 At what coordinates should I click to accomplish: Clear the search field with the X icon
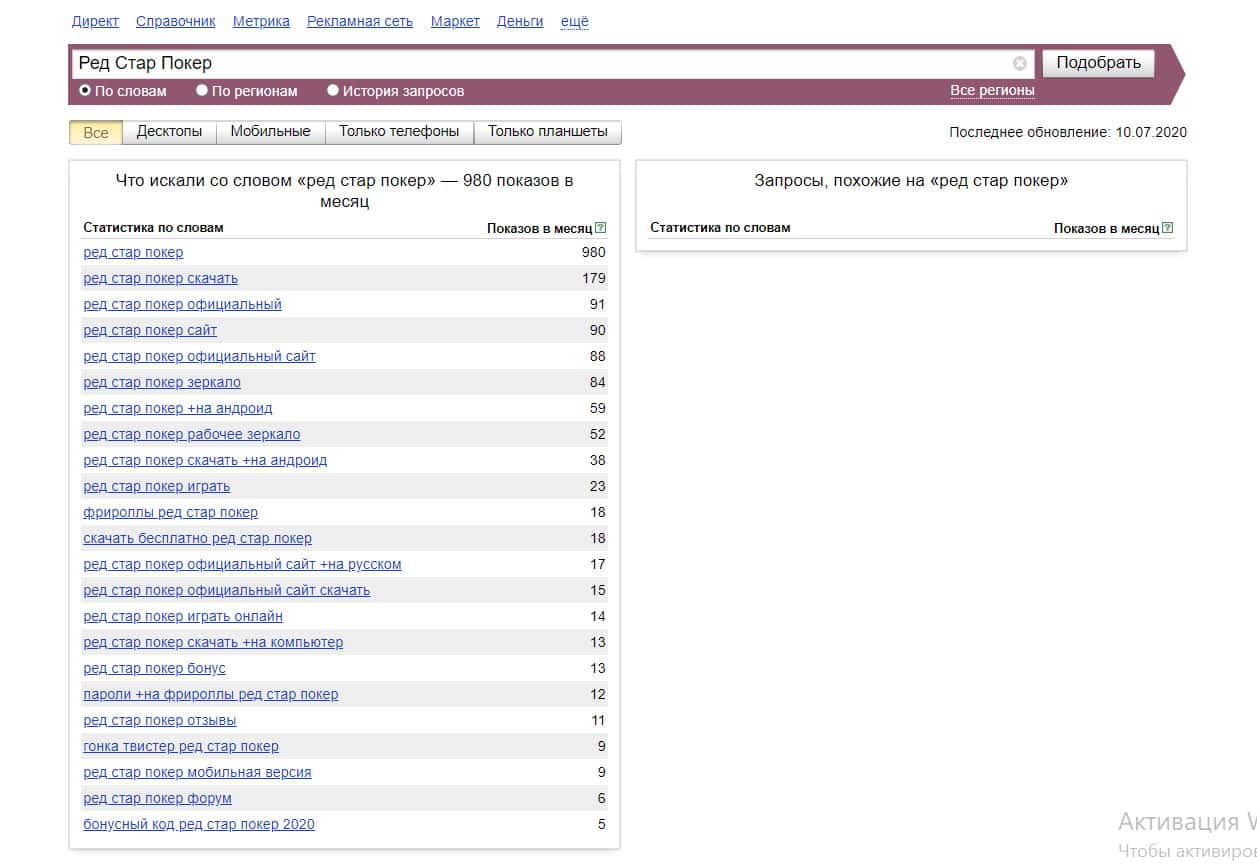click(x=1019, y=64)
